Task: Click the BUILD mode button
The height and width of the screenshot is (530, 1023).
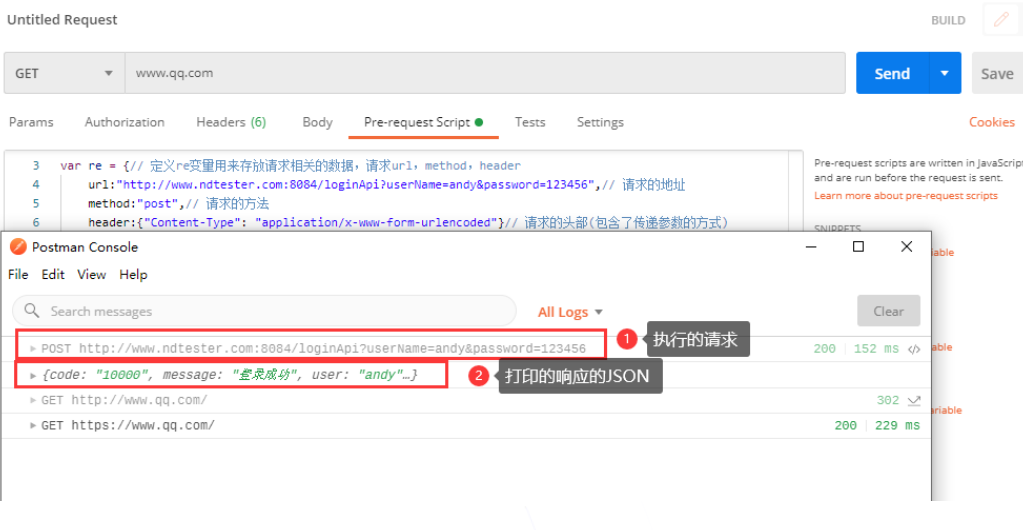Action: coord(948,20)
